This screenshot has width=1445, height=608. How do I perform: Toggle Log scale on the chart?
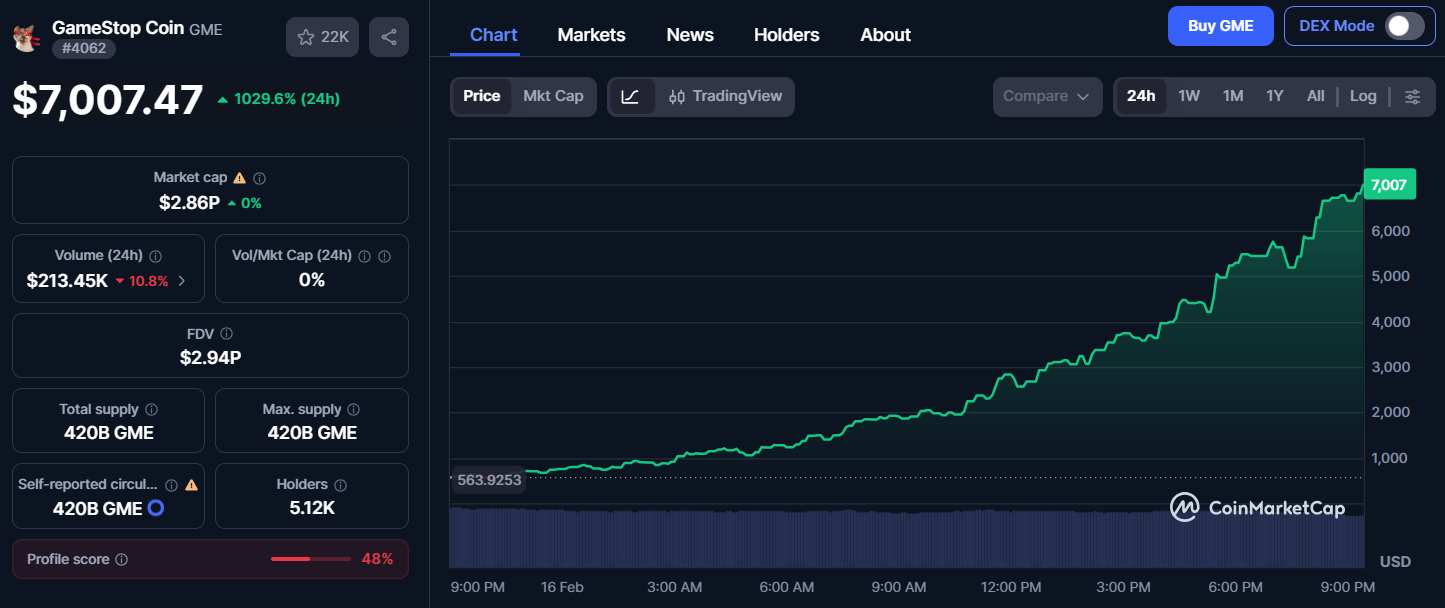pos(1363,96)
